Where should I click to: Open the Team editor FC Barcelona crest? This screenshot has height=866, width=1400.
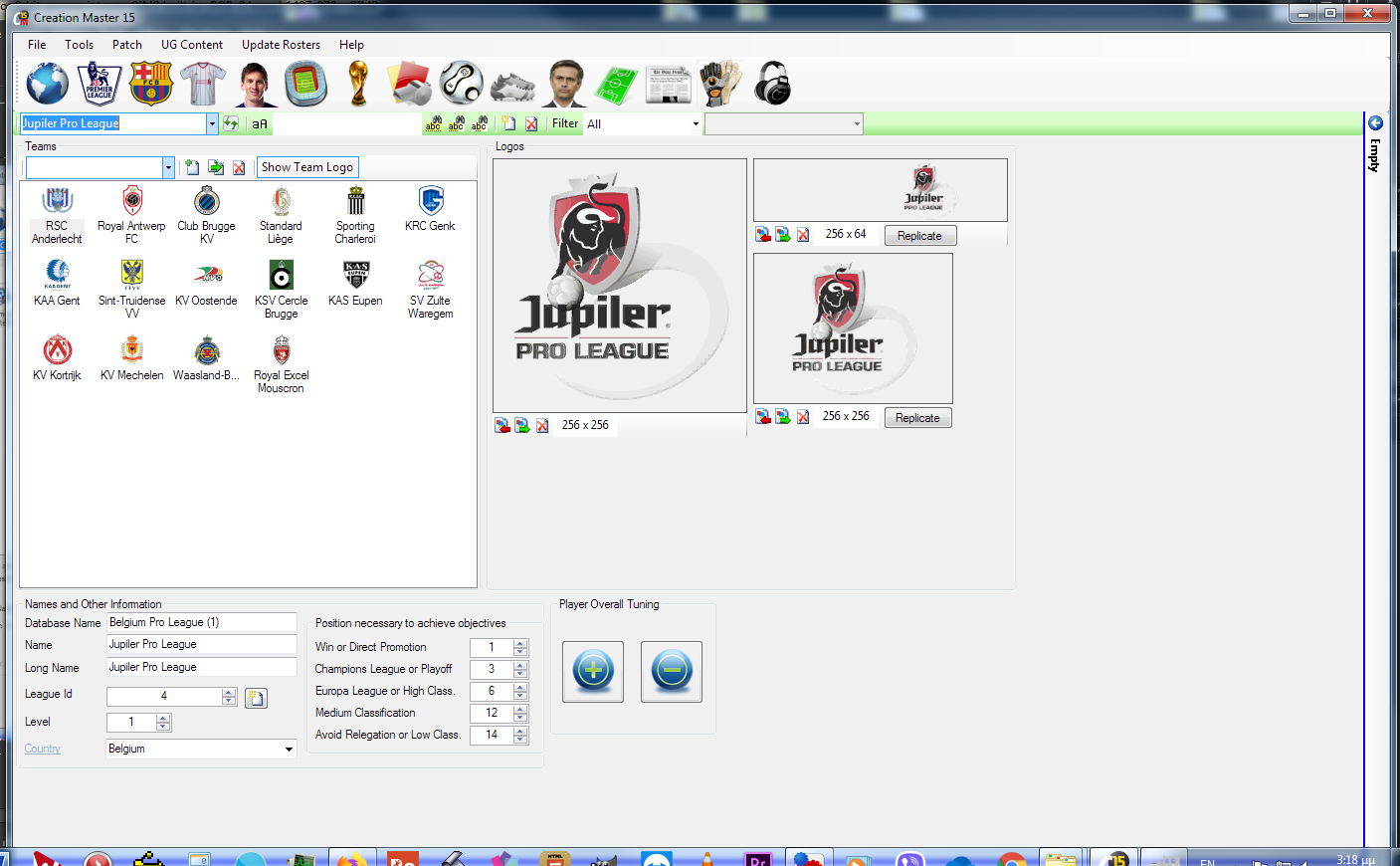[x=151, y=84]
